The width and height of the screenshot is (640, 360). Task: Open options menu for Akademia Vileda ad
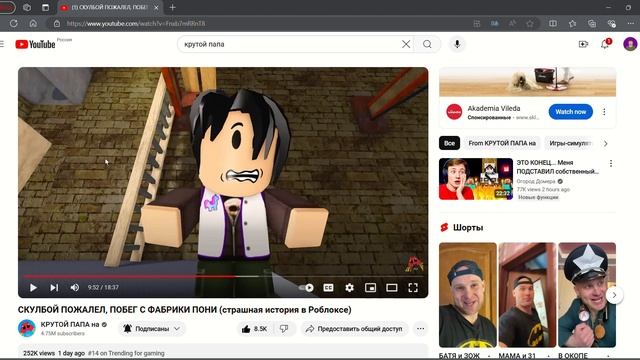point(604,112)
